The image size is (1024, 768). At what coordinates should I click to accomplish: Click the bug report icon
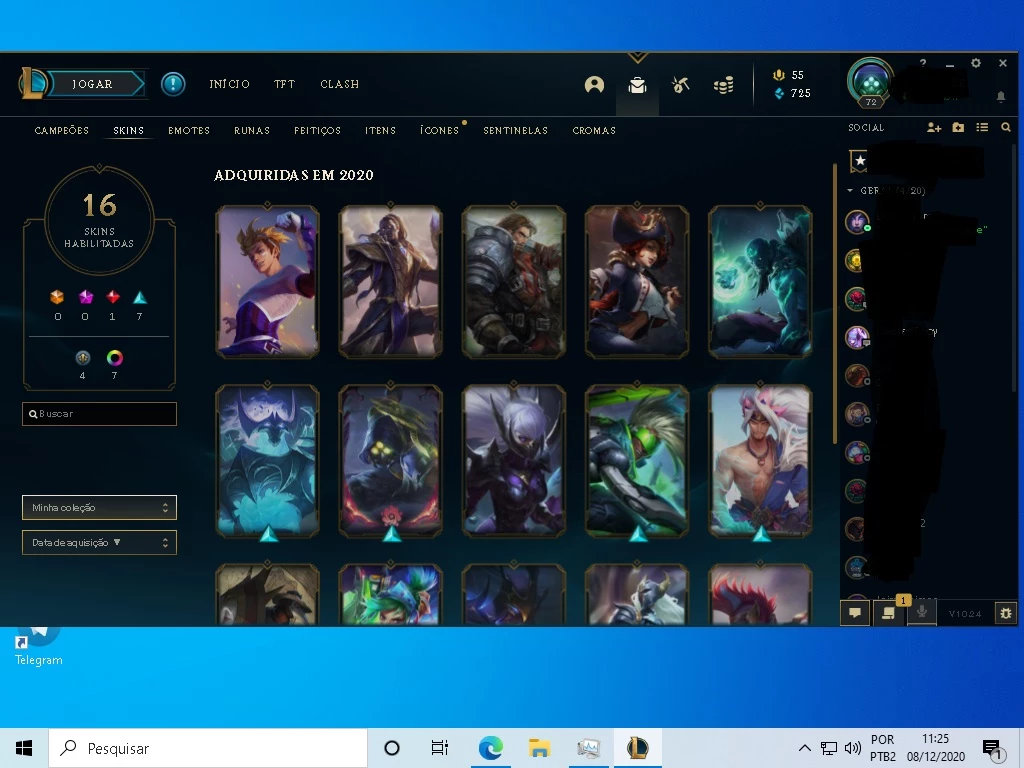click(1006, 613)
